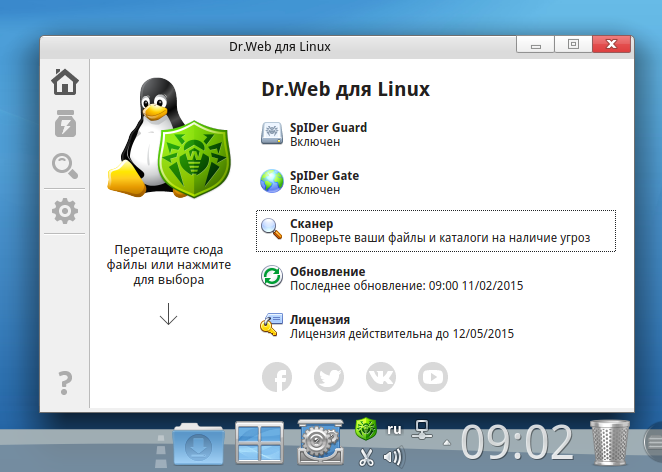Click the down arrow under drop text

[168, 314]
